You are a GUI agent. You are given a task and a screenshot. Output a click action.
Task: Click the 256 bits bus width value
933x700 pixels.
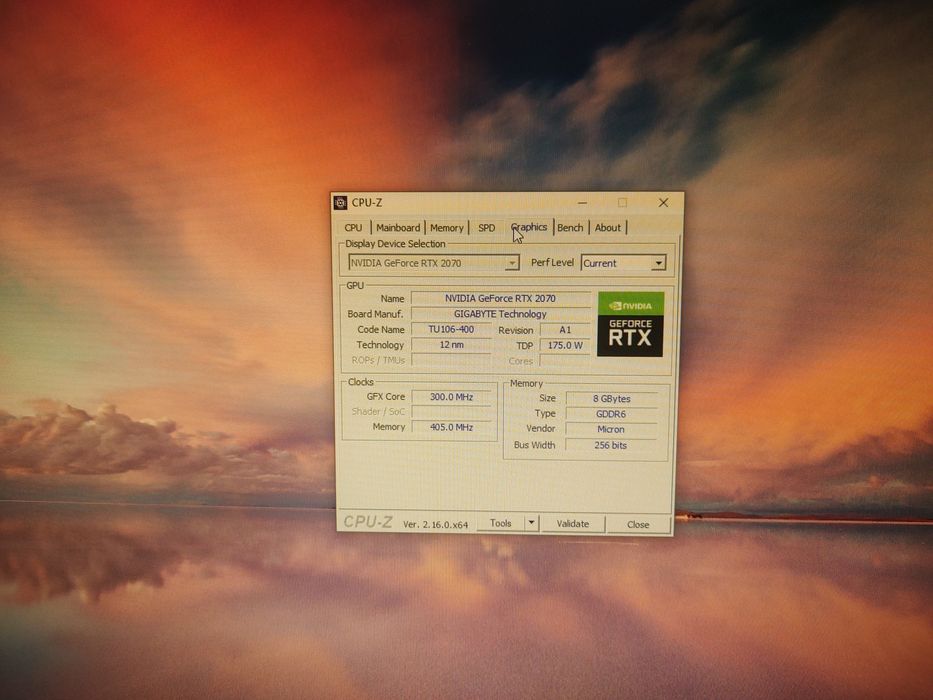pos(612,445)
